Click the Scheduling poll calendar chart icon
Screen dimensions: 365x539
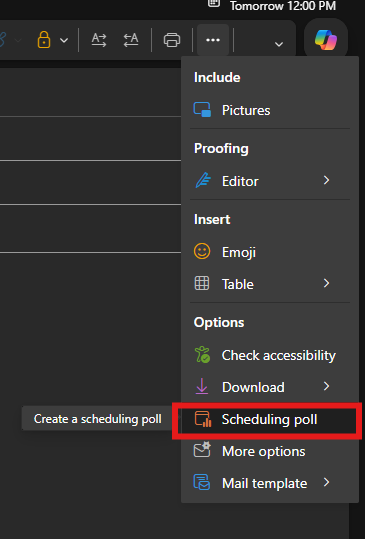203,419
